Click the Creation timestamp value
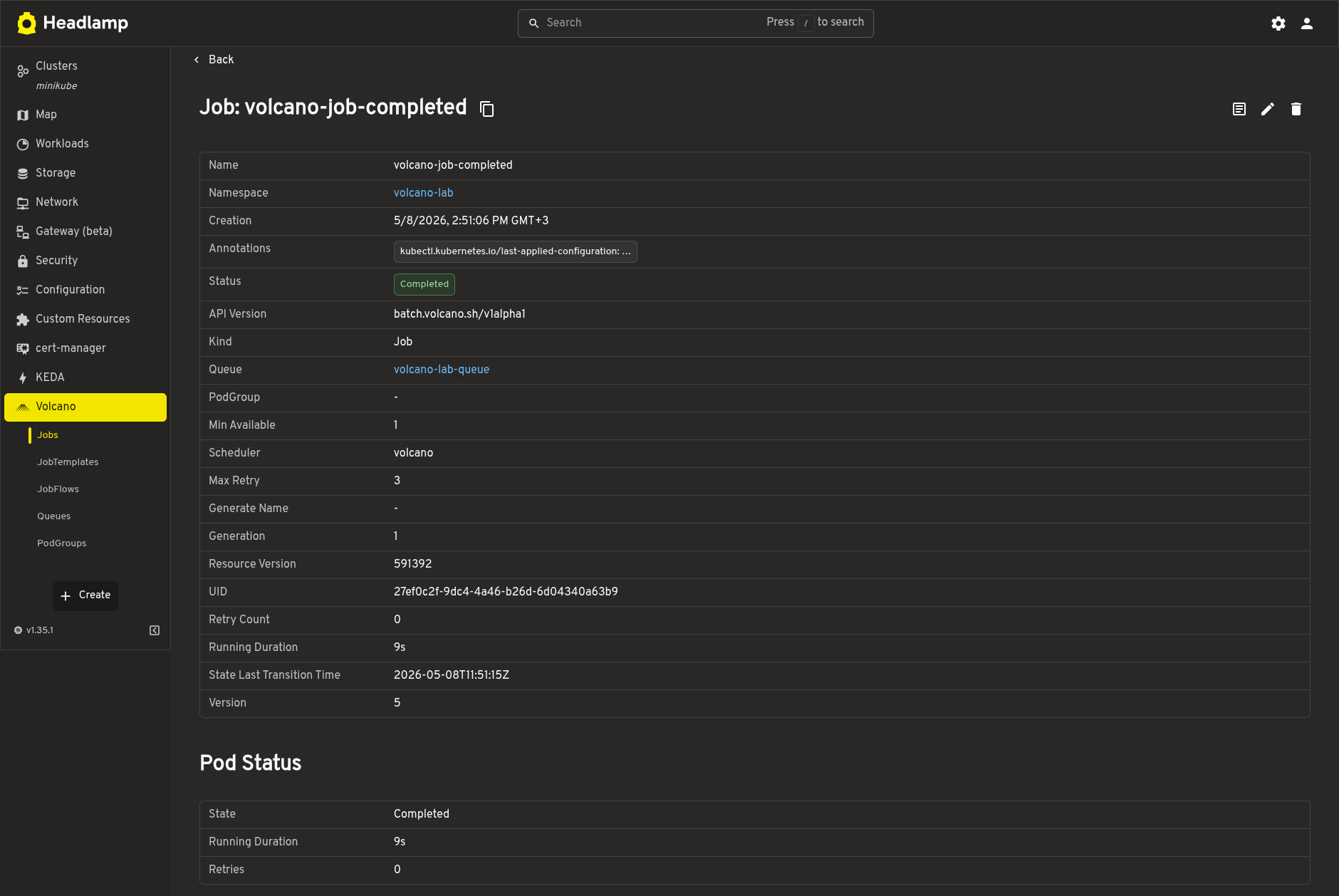Image resolution: width=1339 pixels, height=896 pixels. (x=471, y=221)
